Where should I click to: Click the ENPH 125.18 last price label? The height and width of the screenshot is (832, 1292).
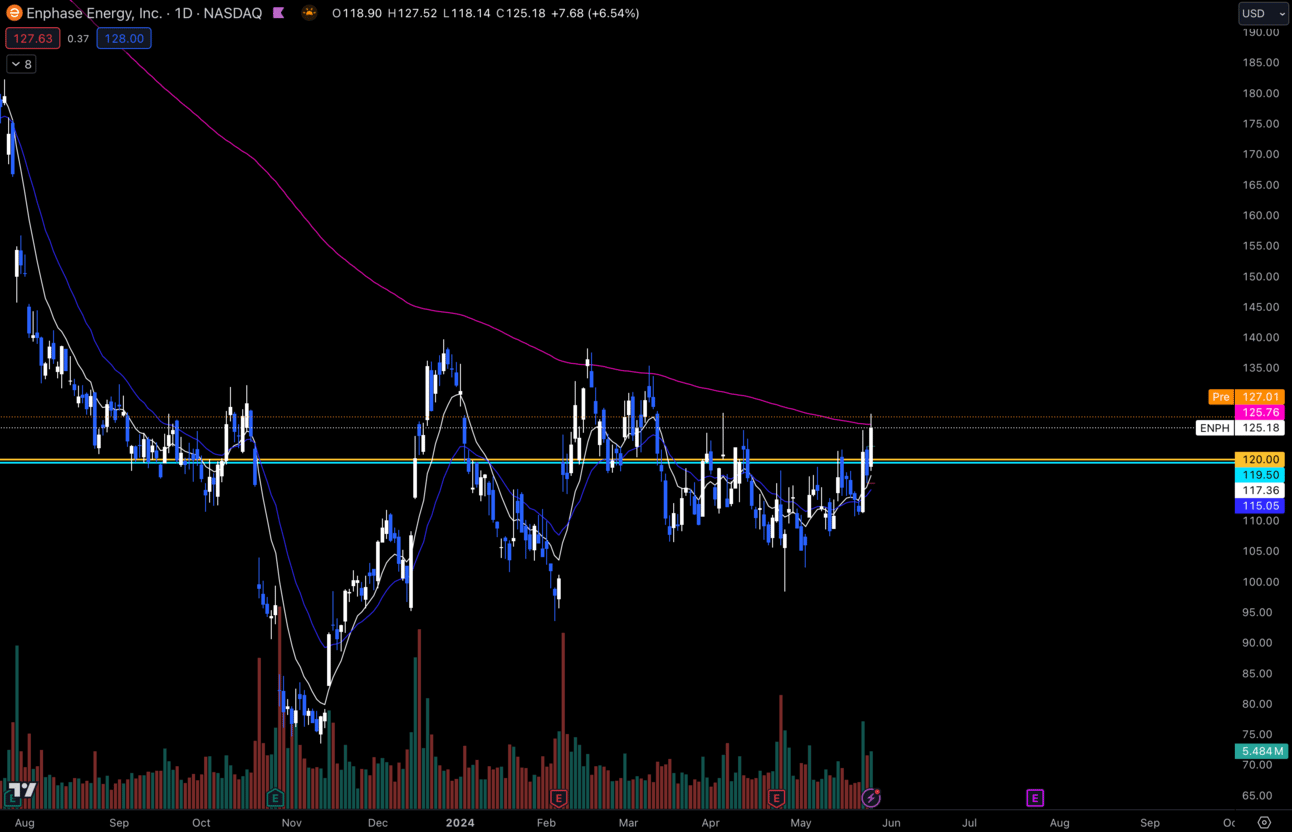pyautogui.click(x=1240, y=428)
